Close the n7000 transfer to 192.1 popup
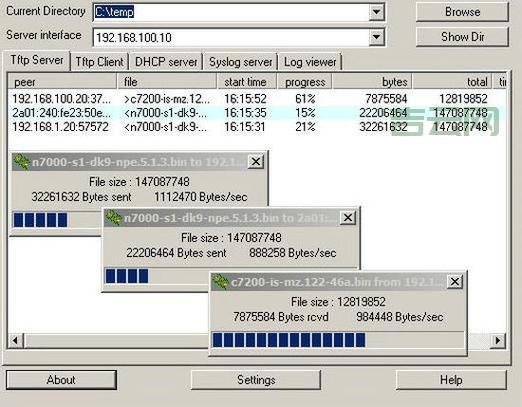Screen dimensions: 522x407 tap(256, 162)
